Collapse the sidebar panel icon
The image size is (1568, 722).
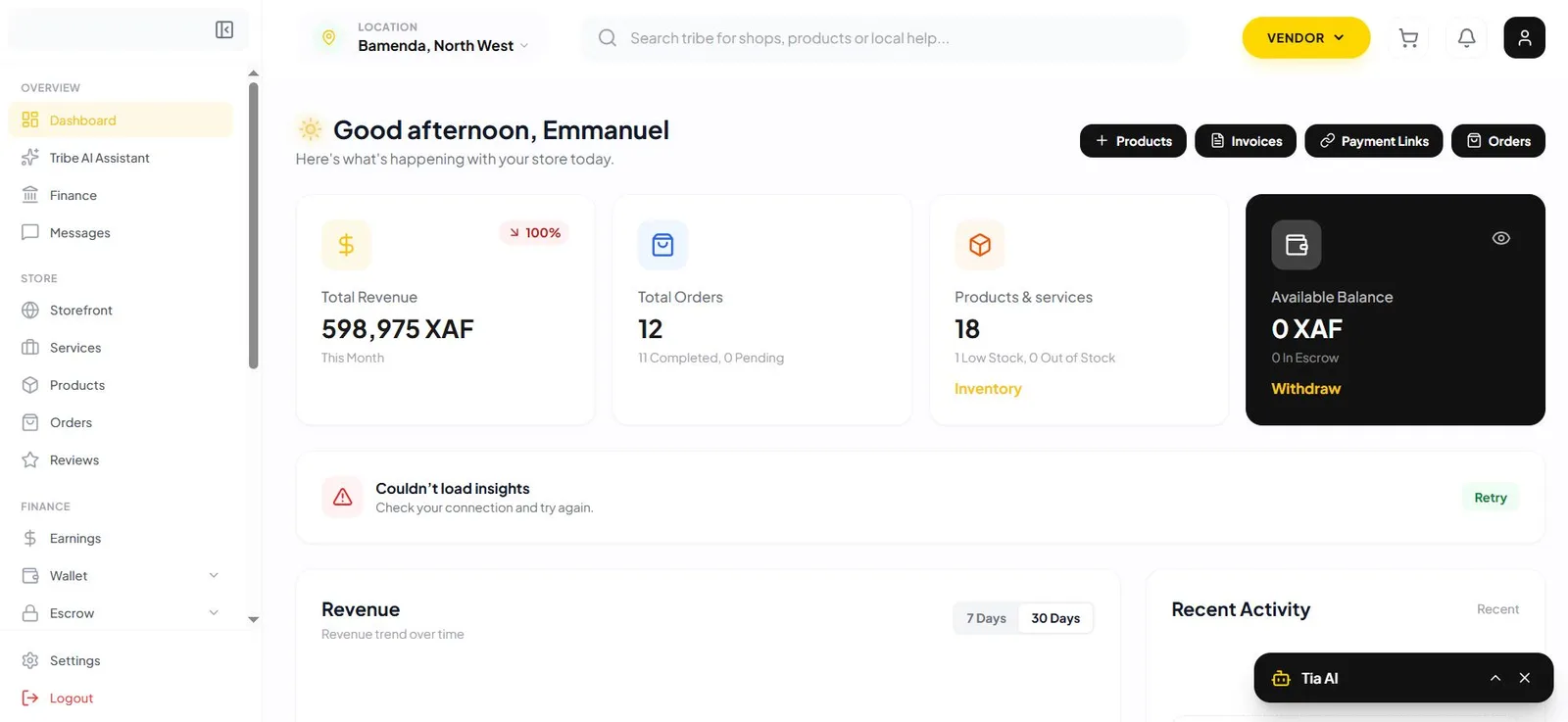point(224,30)
